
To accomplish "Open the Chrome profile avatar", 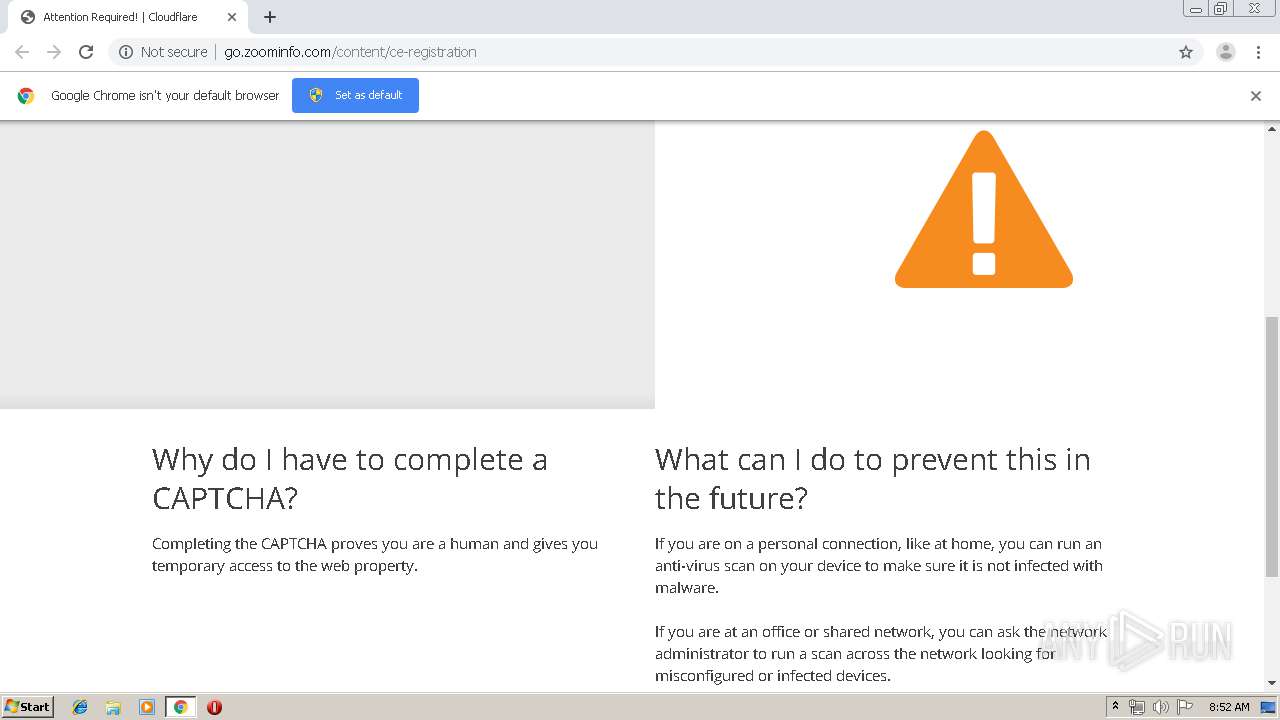I will (1226, 52).
